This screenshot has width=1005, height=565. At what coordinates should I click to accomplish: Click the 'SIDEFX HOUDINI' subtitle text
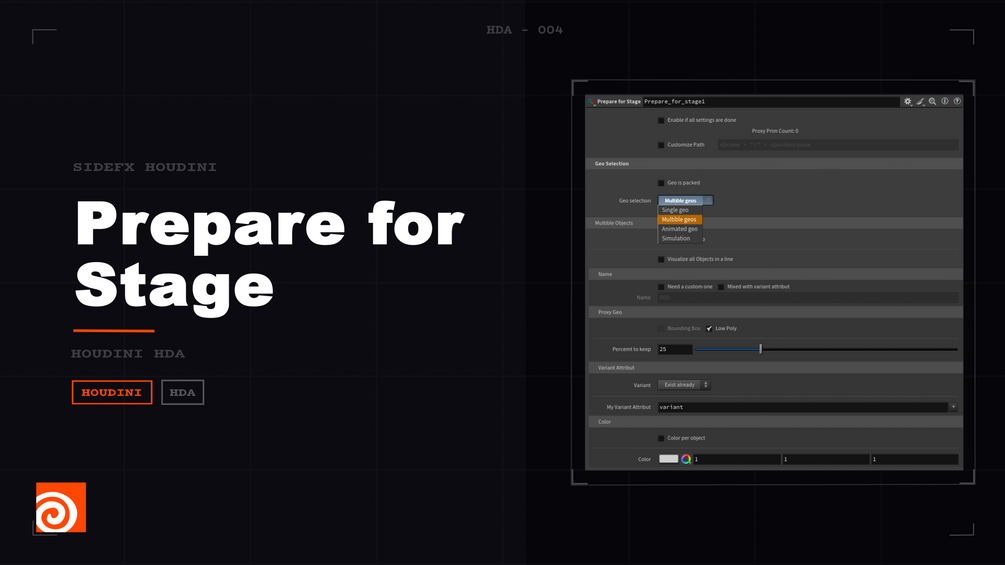145,167
